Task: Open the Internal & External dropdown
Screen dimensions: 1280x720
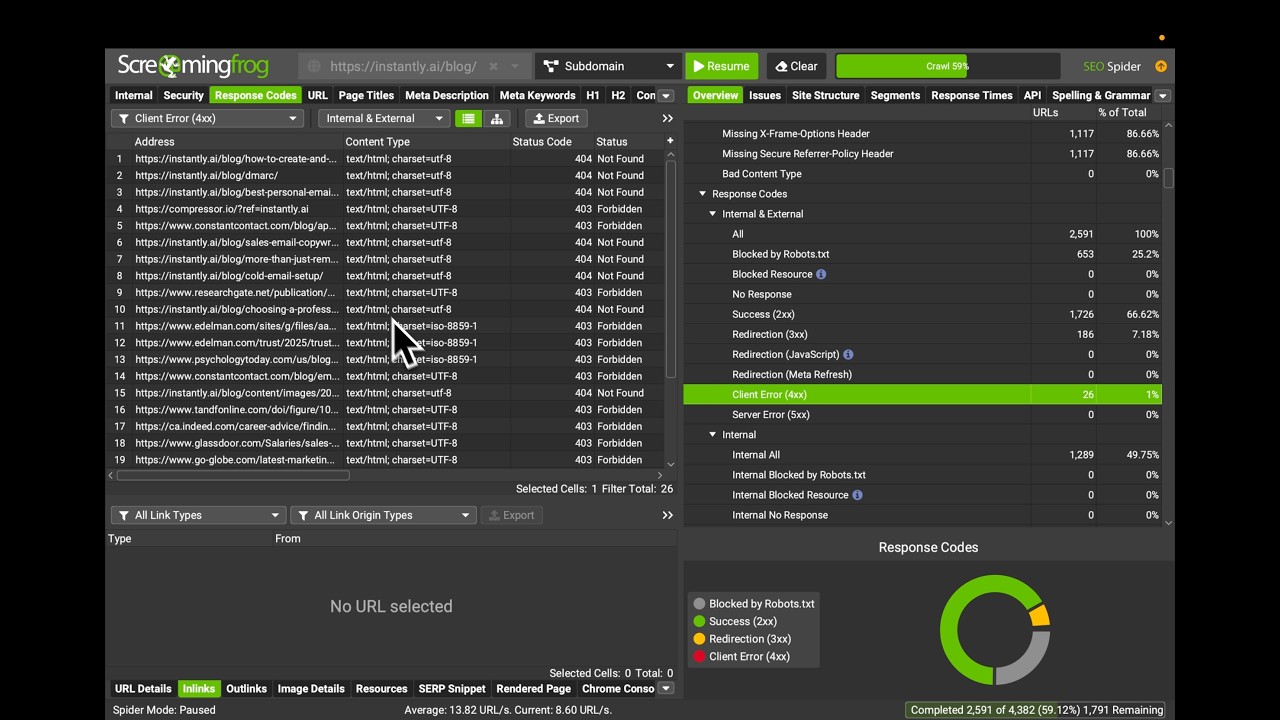Action: point(384,118)
